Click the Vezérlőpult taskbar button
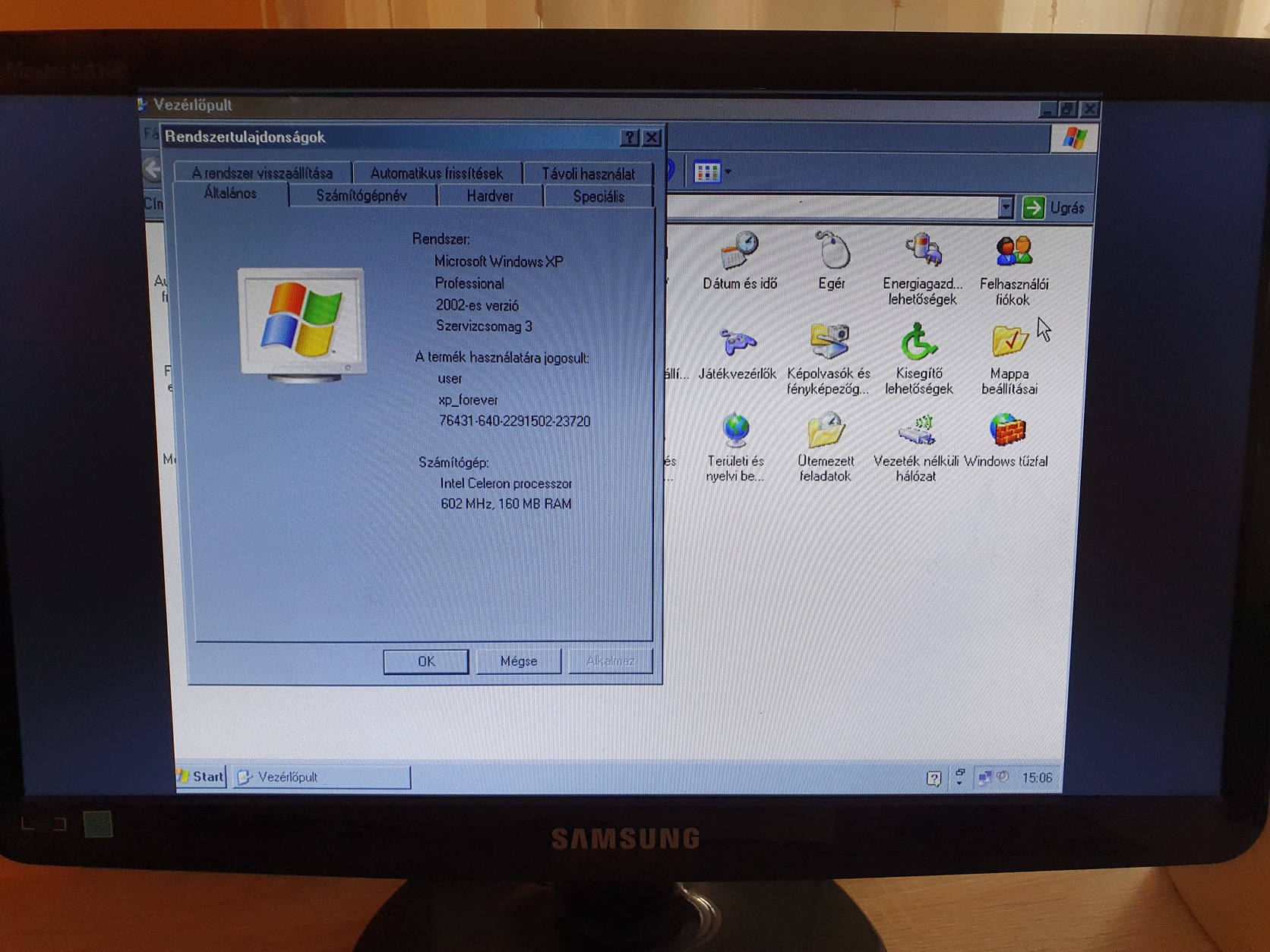1270x952 pixels. 322,777
